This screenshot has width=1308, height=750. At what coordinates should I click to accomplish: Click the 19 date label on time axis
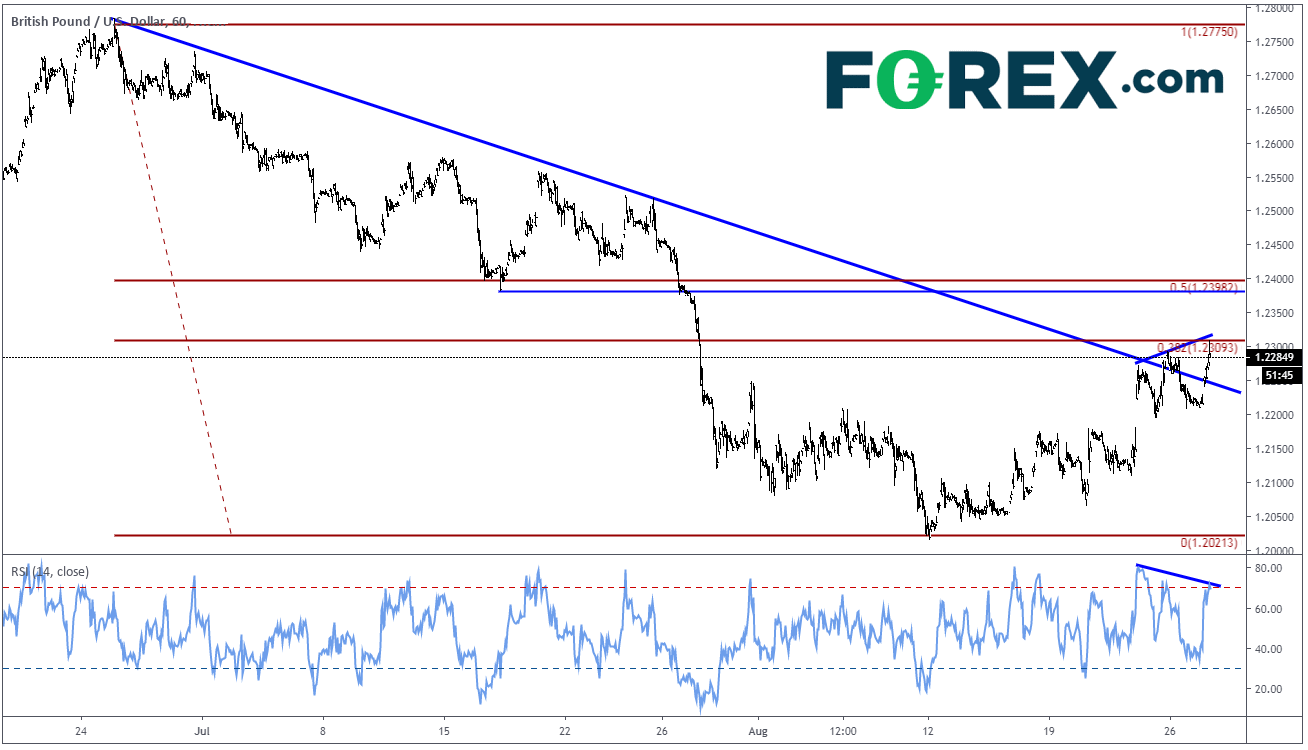pos(1049,731)
